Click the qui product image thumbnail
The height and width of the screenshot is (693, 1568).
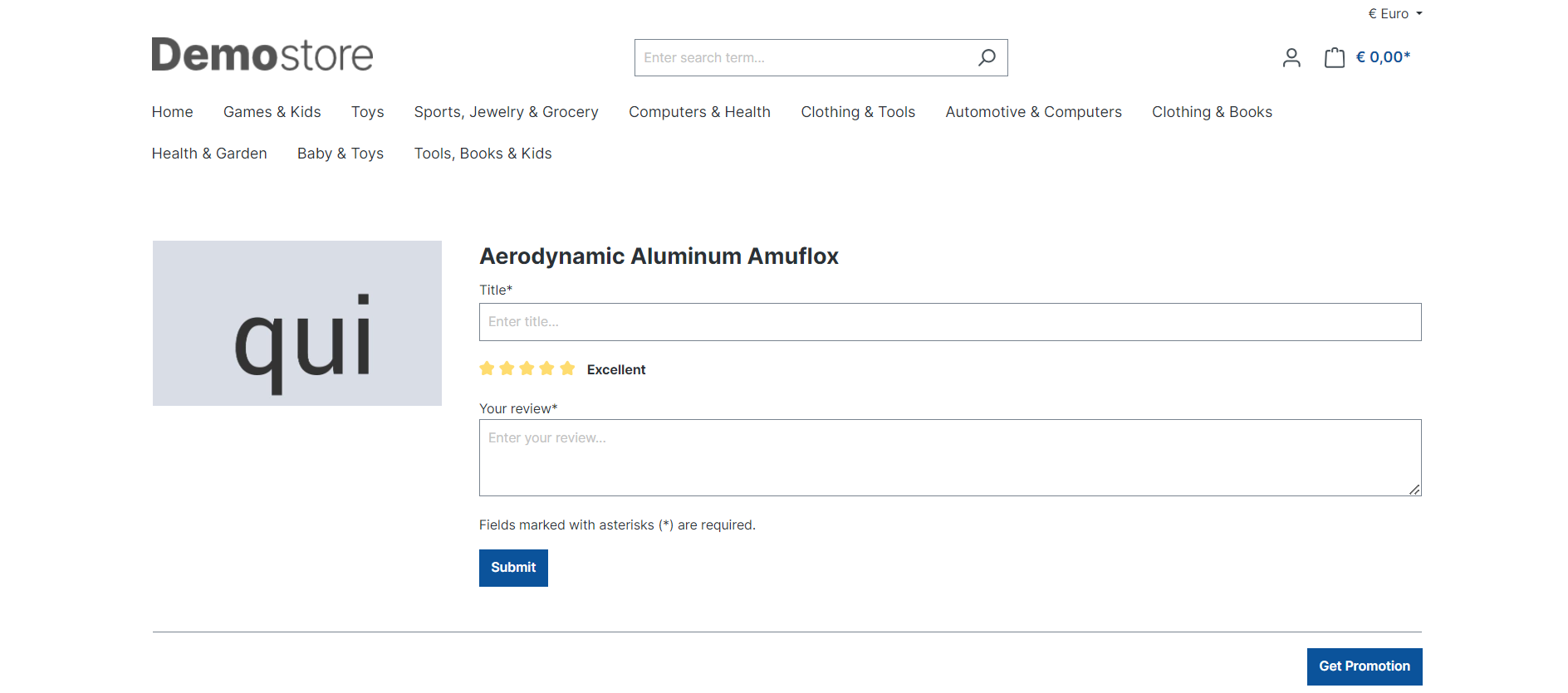pyautogui.click(x=297, y=323)
